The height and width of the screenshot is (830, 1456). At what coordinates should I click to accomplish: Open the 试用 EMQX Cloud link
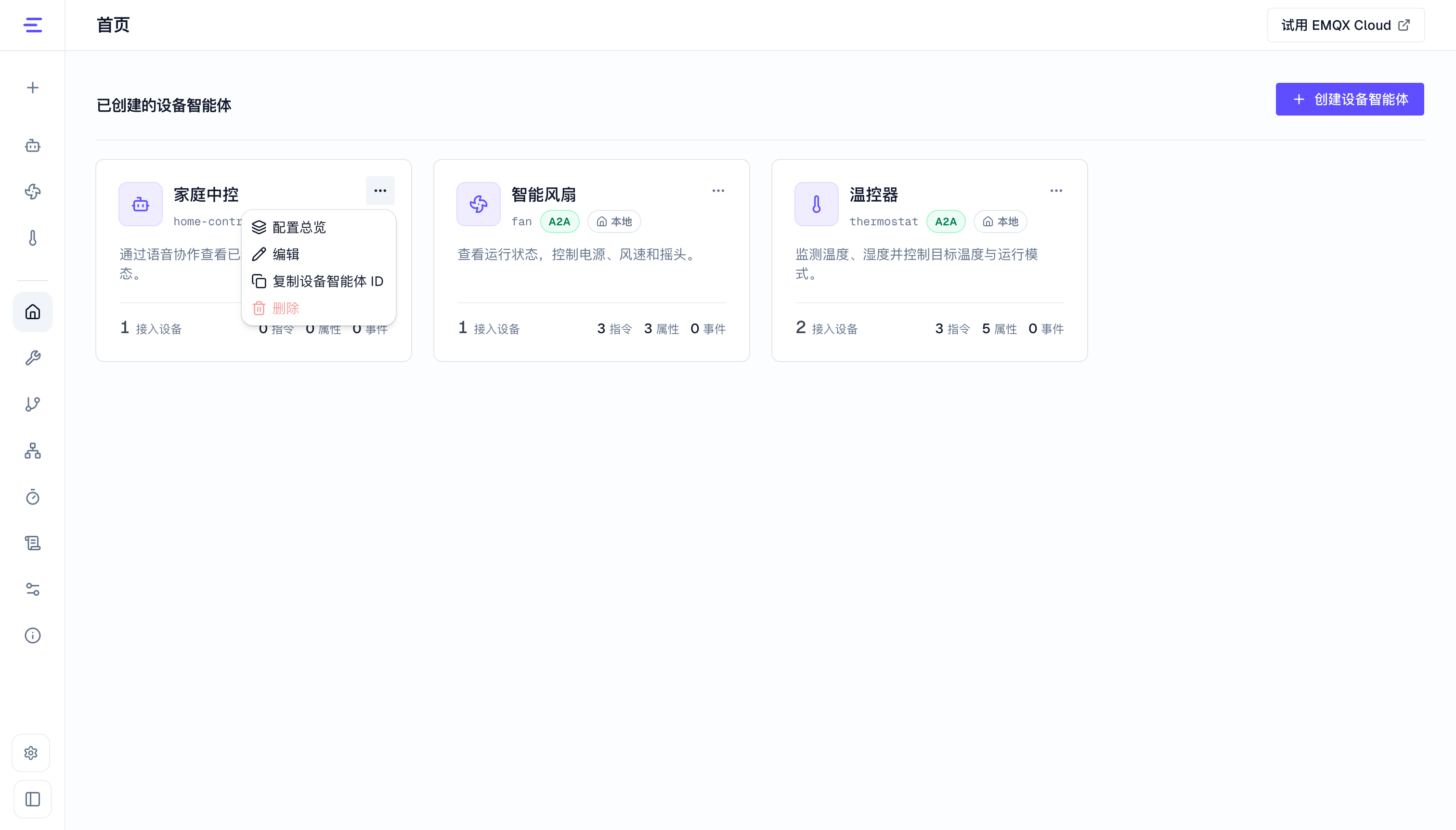click(x=1345, y=25)
